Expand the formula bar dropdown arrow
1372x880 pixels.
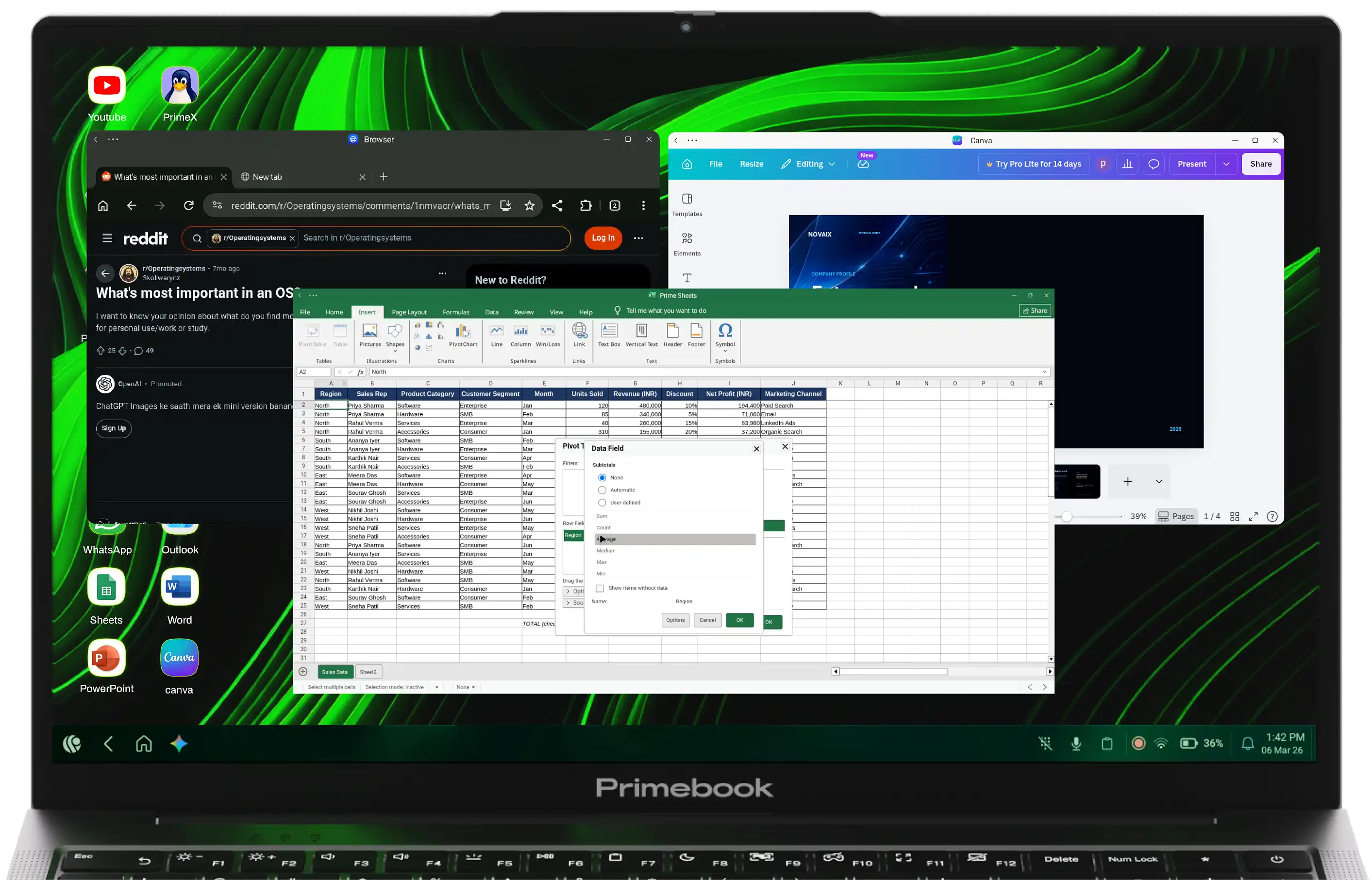[1045, 372]
